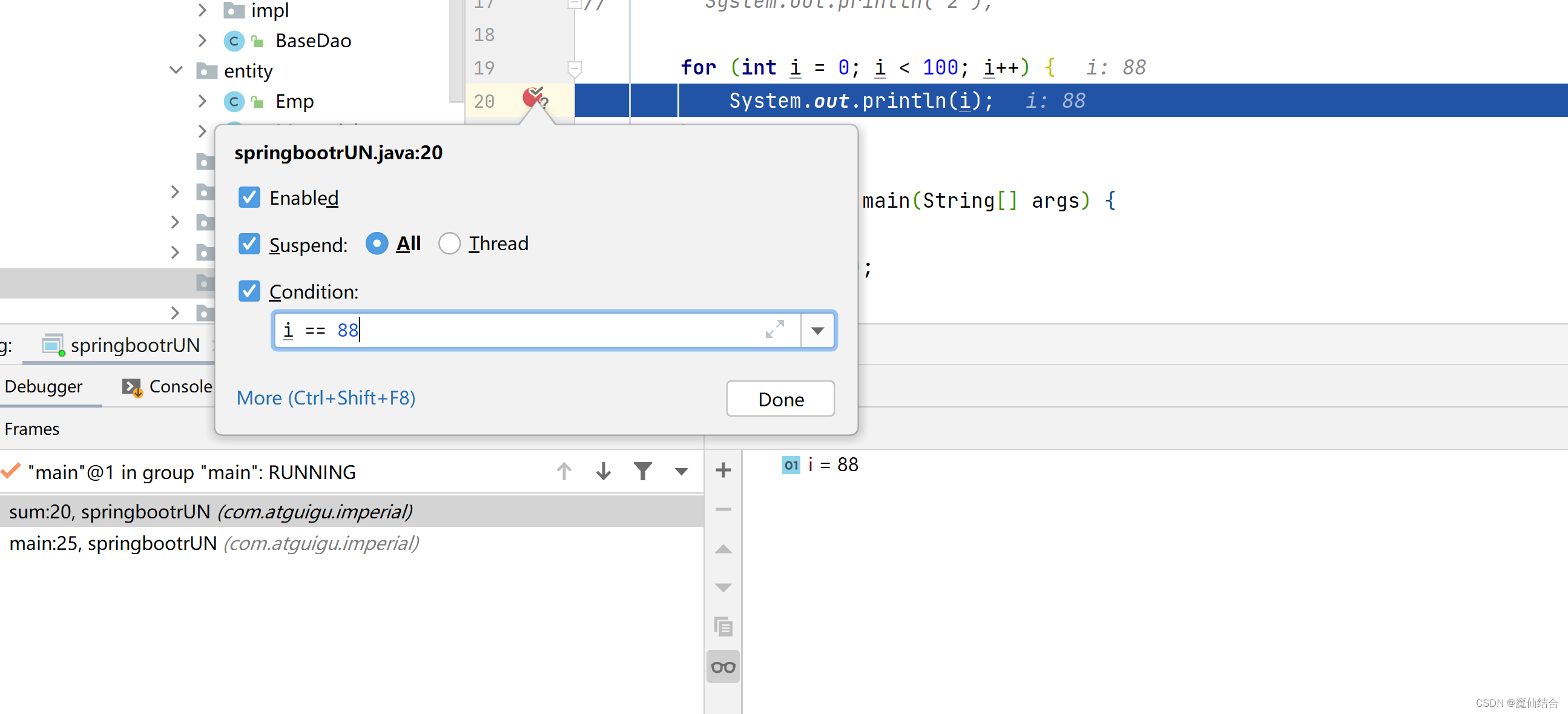Image resolution: width=1568 pixels, height=714 pixels.
Task: Toggle show watches glasses icon
Action: pos(723,667)
